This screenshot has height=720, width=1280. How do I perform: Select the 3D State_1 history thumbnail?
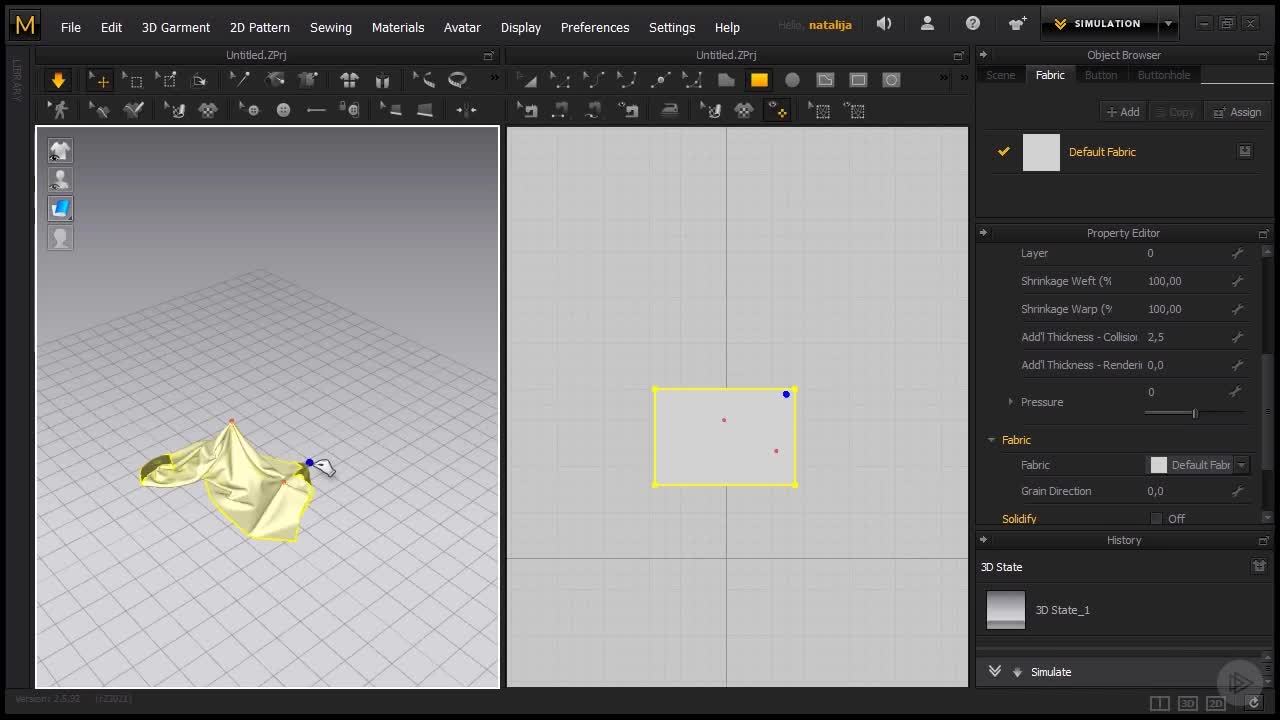tap(1006, 609)
